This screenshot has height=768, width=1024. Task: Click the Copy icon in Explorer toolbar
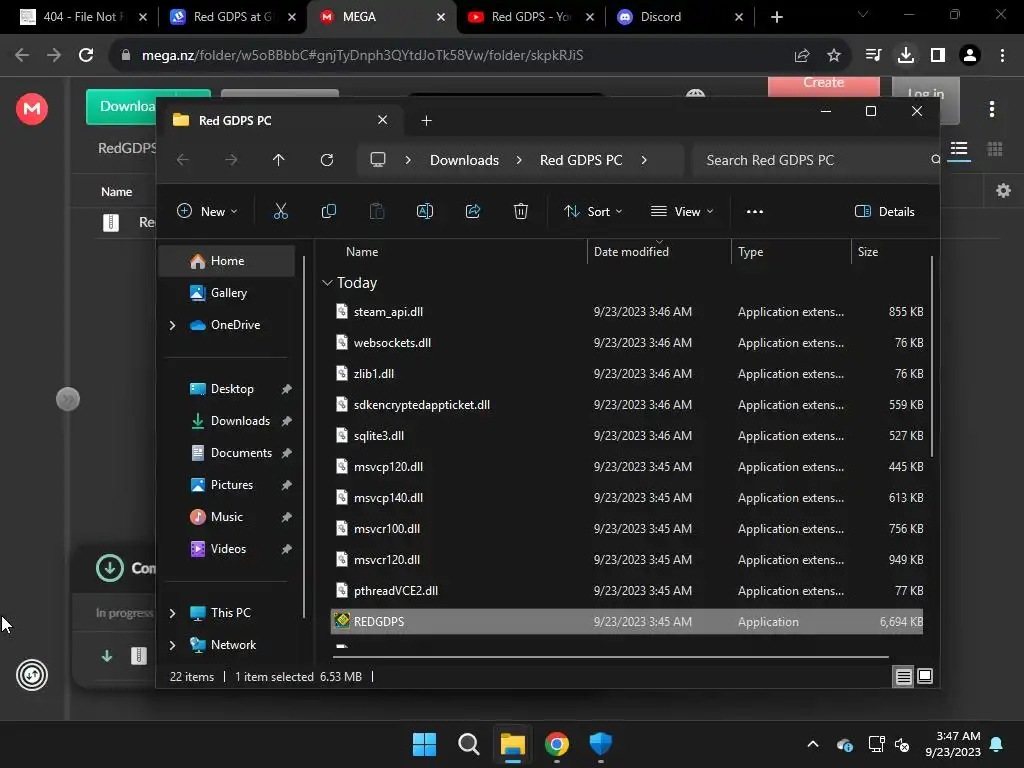point(328,211)
